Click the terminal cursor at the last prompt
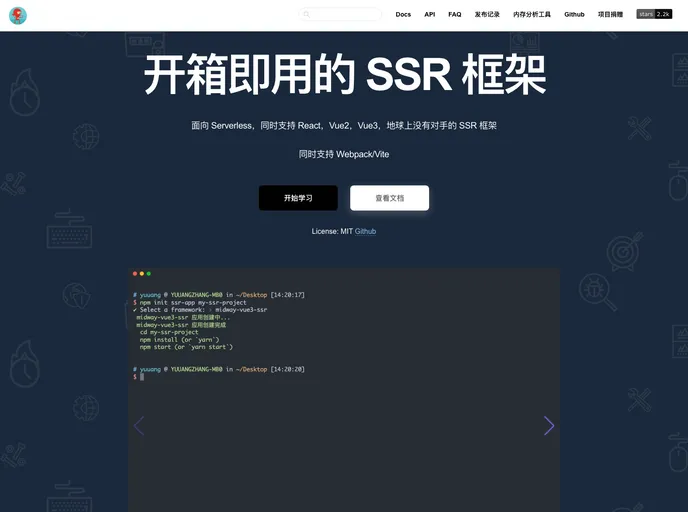 tap(142, 377)
